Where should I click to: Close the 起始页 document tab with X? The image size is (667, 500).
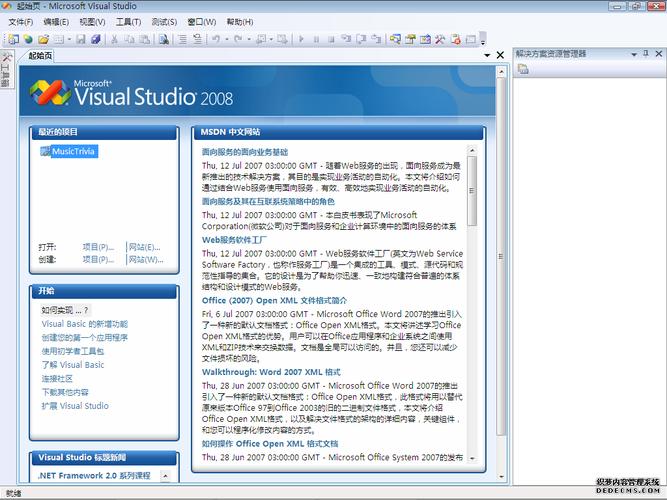click(500, 55)
